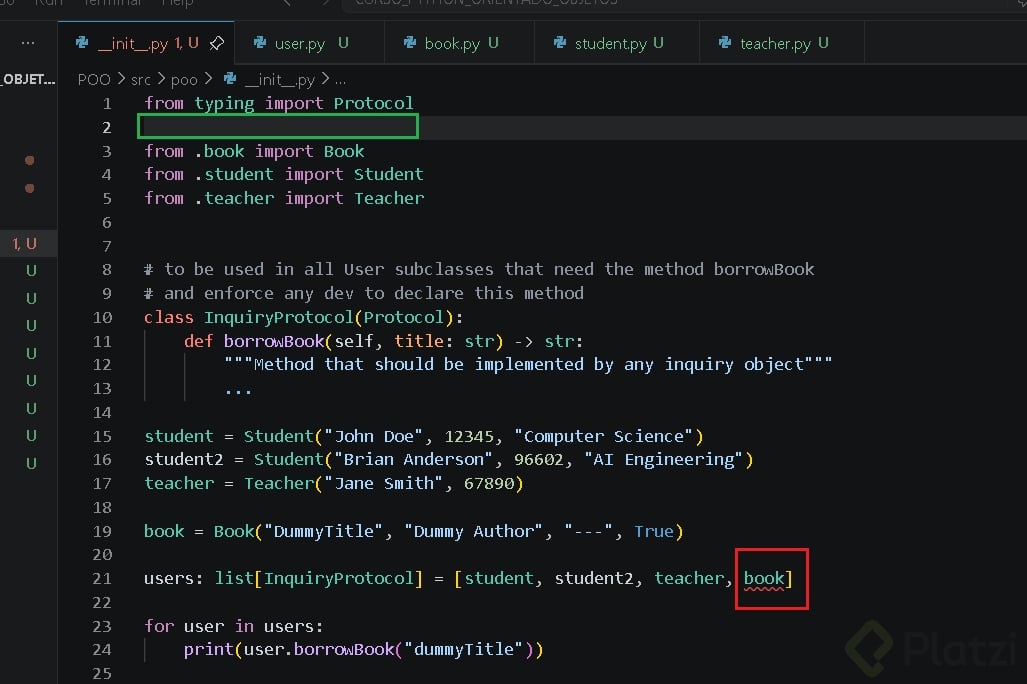Open the __init__.py breadcrumb file entry
1027x684 pixels.
pyautogui.click(x=280, y=80)
